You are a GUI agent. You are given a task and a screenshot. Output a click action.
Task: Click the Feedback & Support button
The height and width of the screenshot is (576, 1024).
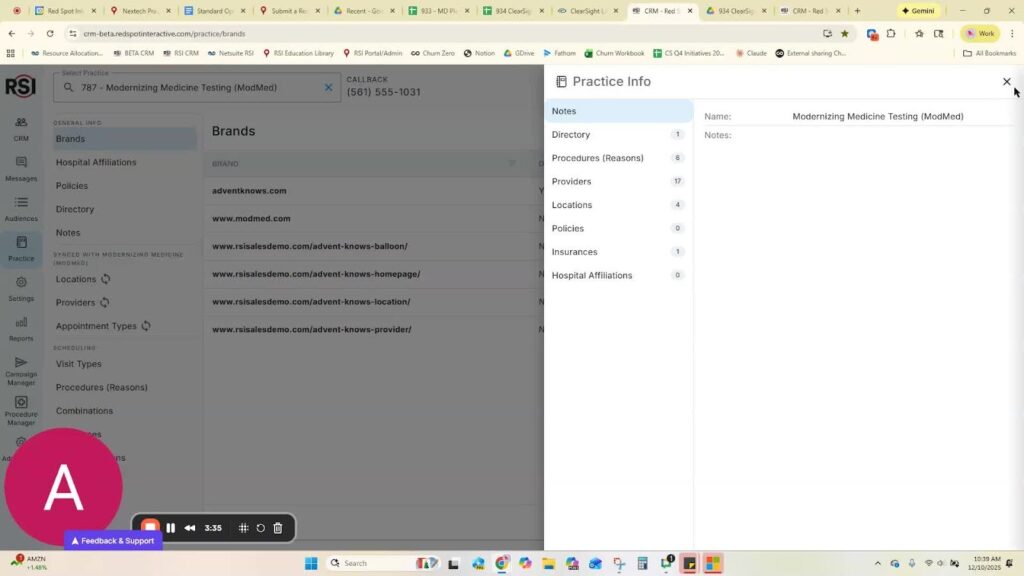tap(113, 541)
